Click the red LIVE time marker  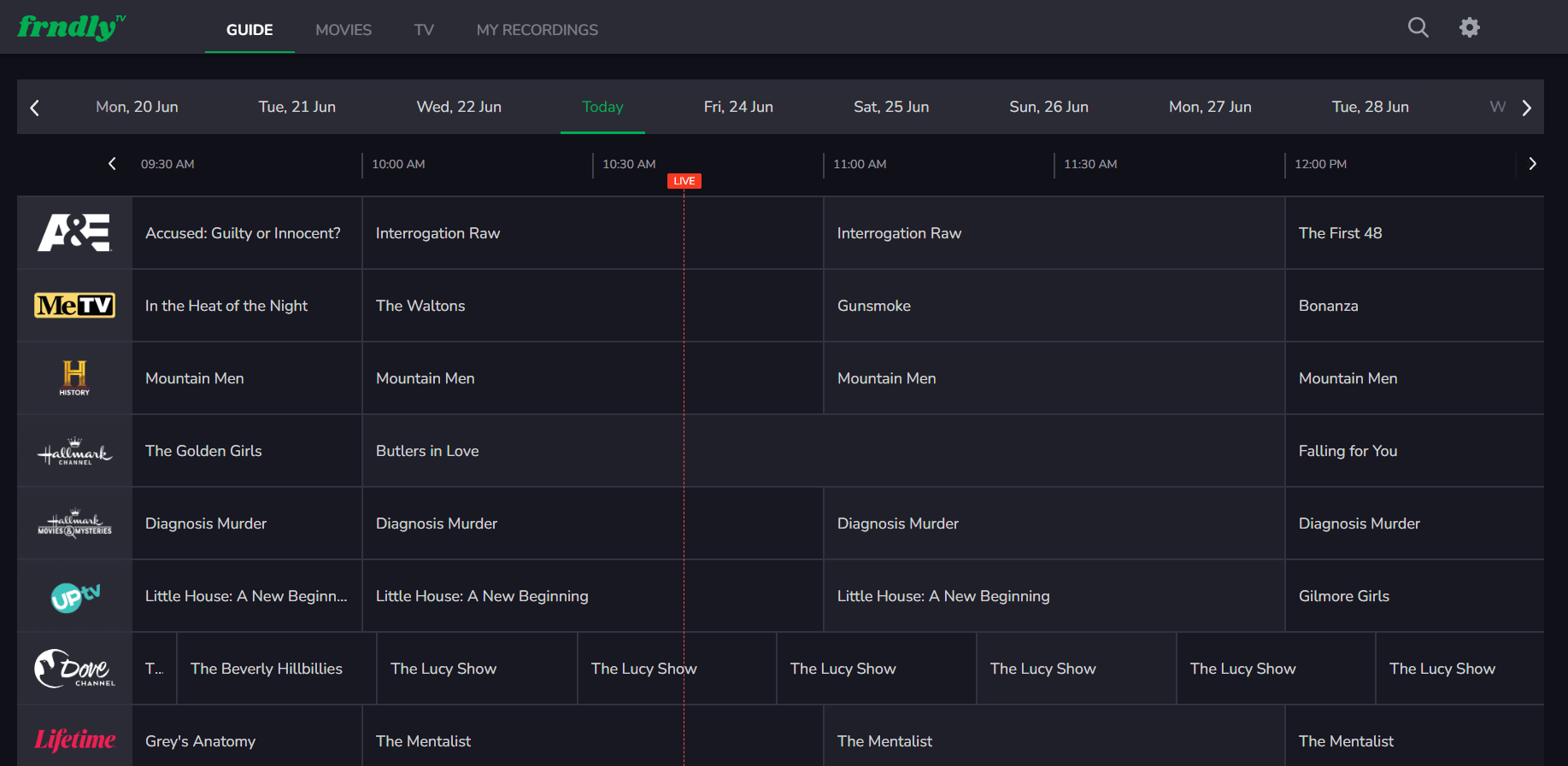point(684,181)
